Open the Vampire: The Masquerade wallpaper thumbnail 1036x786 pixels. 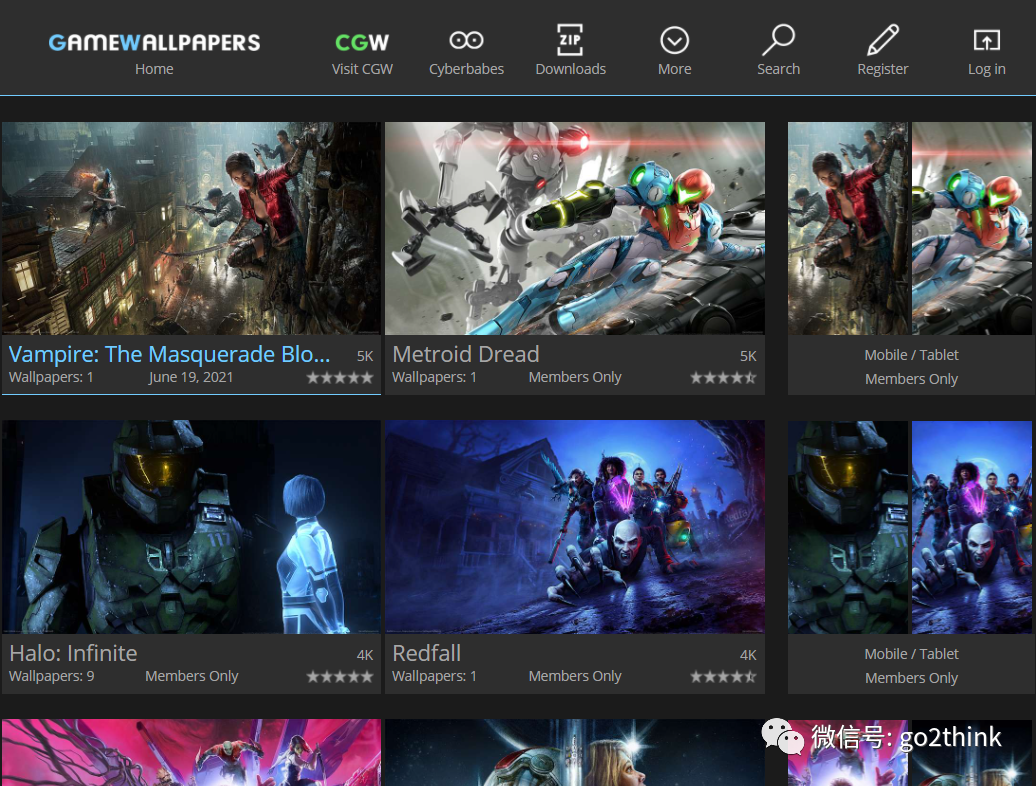[191, 228]
